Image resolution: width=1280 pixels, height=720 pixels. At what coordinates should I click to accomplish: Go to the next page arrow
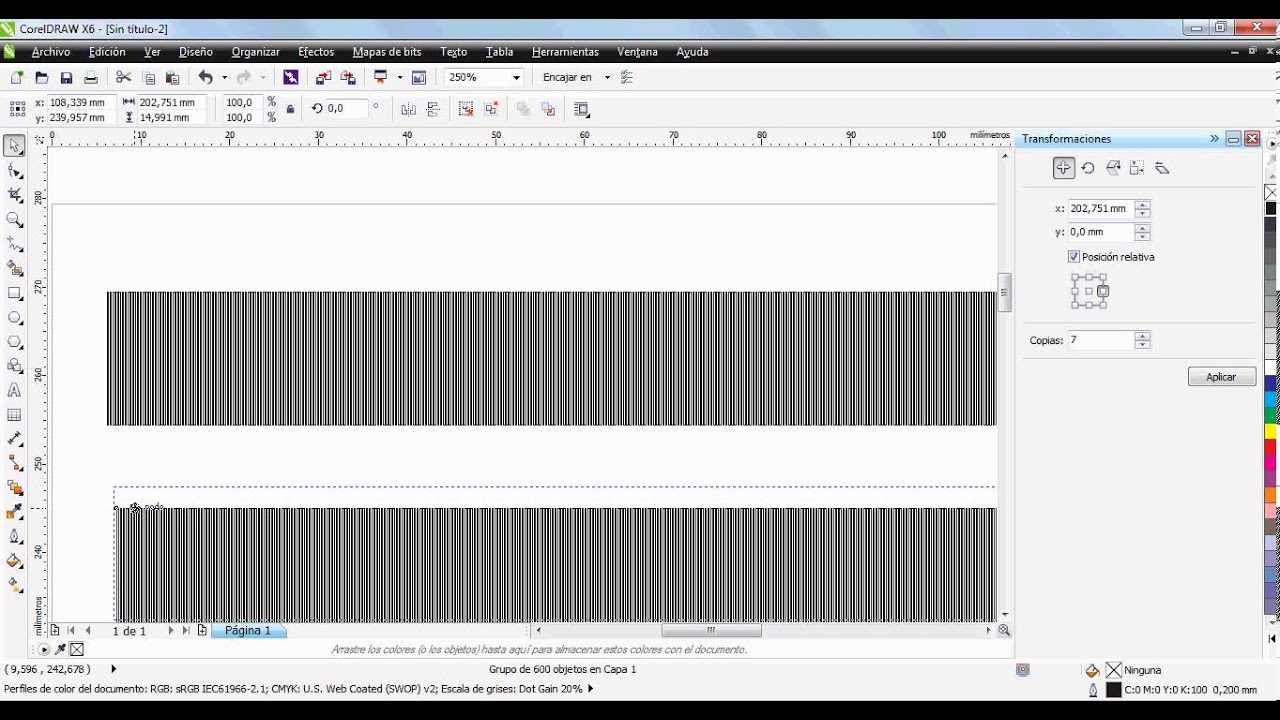click(171, 631)
